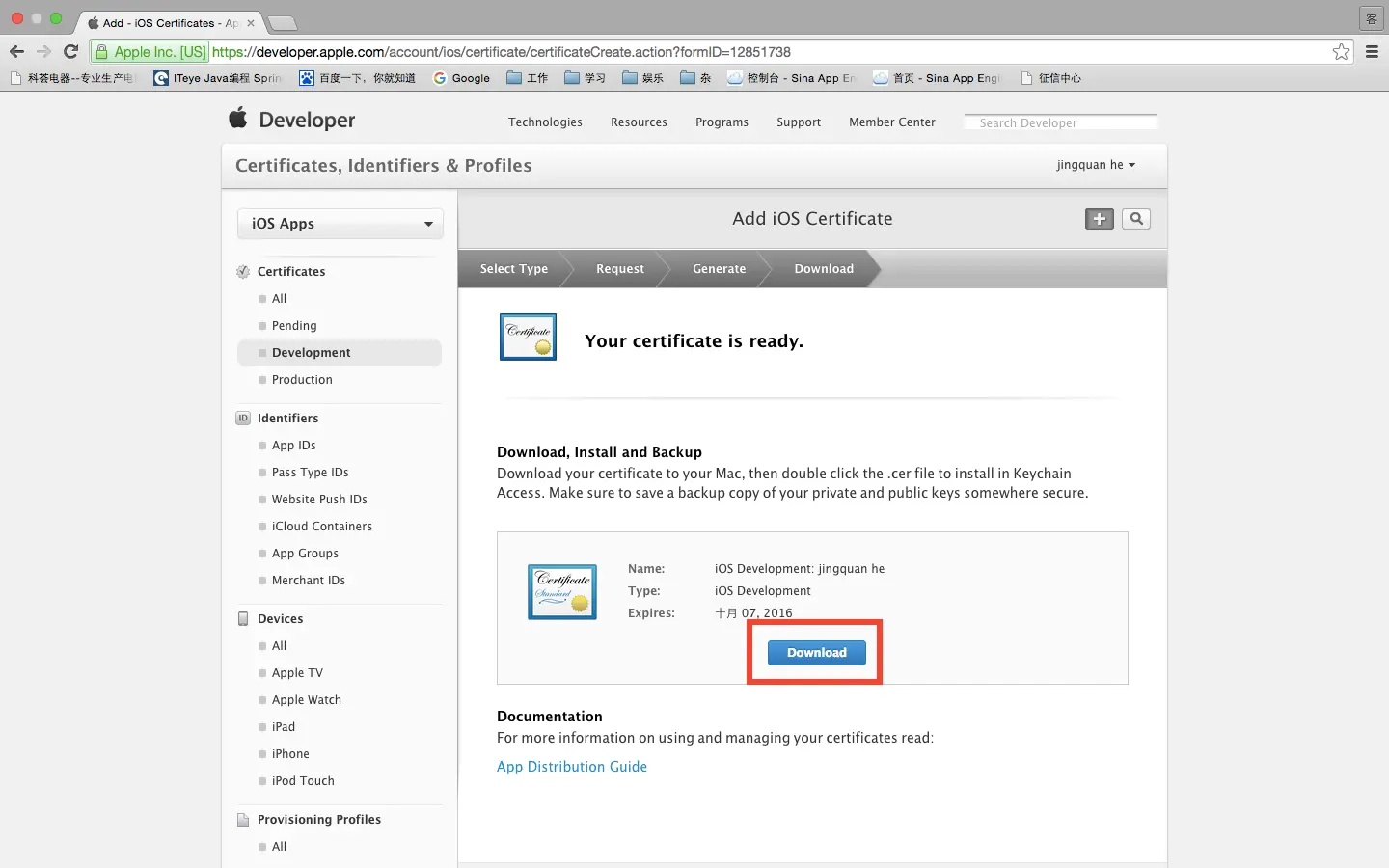Click the plus icon to add certificate
The image size is (1389, 868).
pos(1100,219)
